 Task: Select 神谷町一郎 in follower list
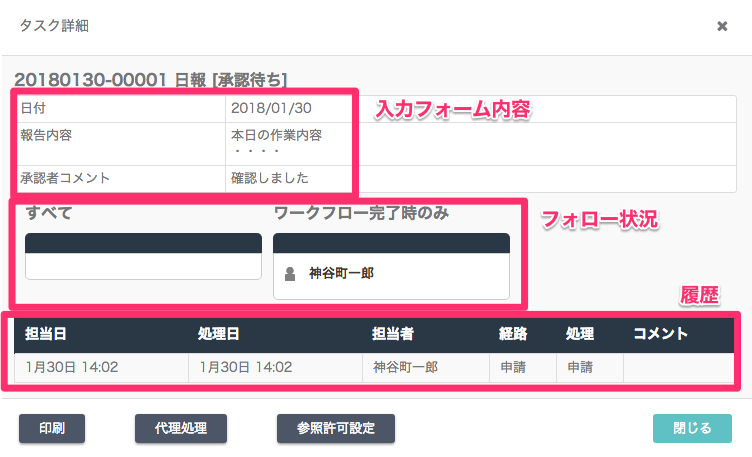point(341,273)
